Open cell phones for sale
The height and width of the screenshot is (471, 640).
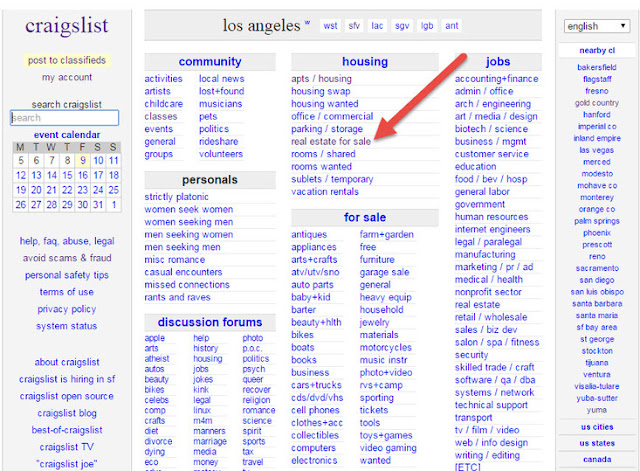(315, 410)
